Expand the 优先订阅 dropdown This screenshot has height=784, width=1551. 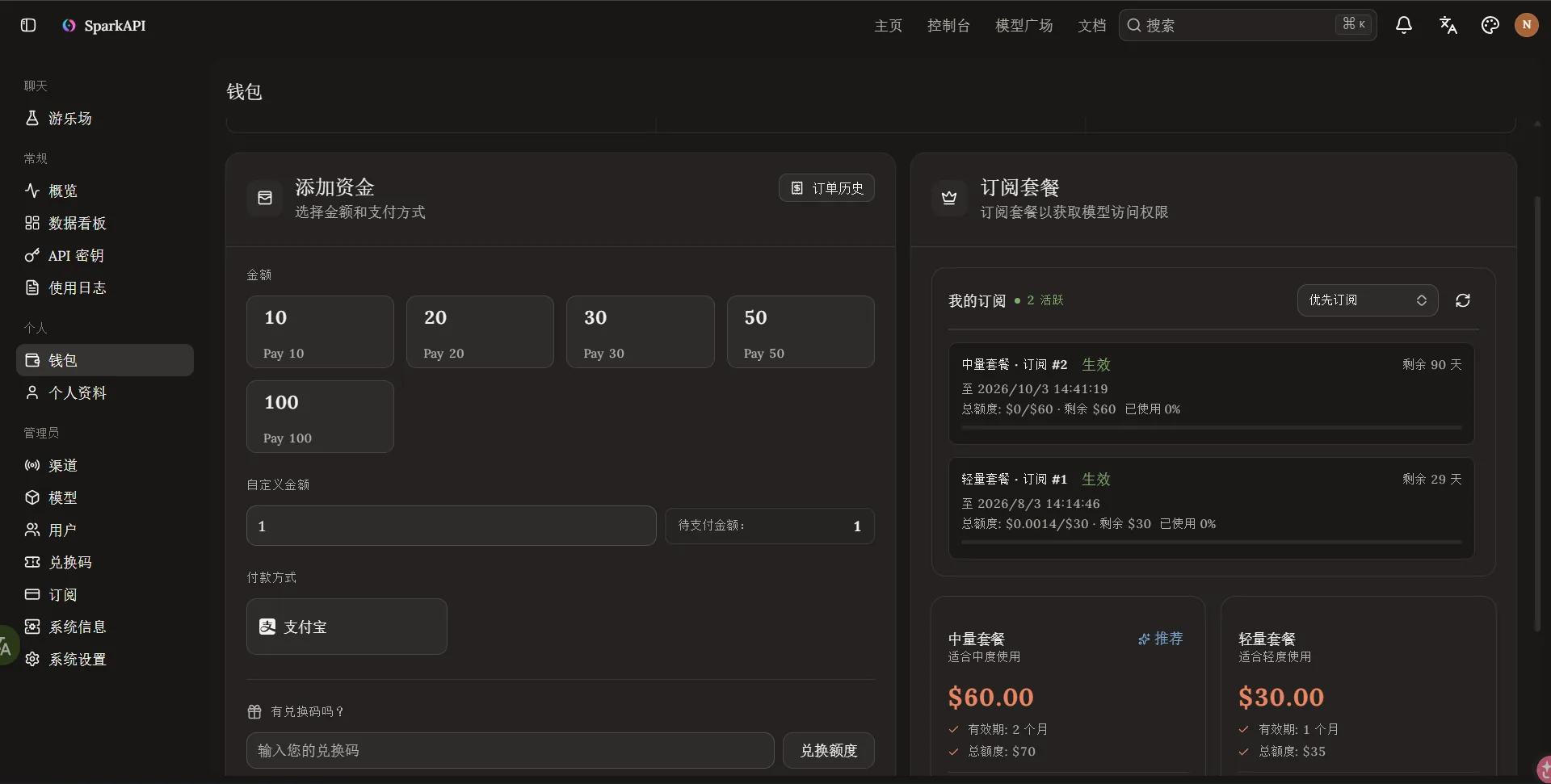coord(1368,300)
